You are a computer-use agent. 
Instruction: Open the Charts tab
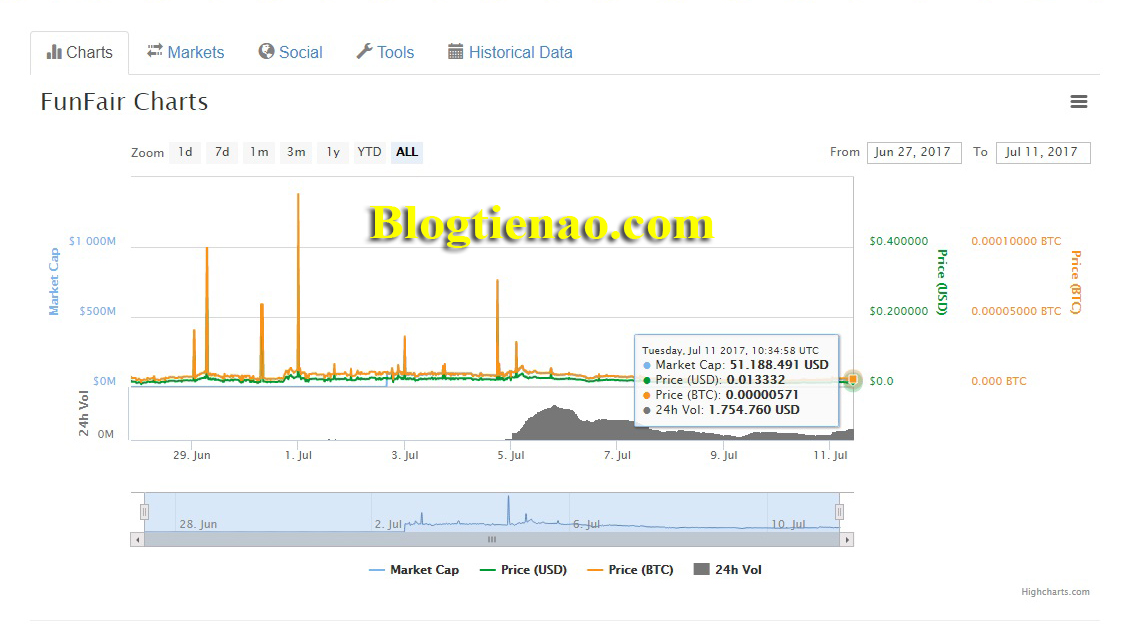click(80, 53)
